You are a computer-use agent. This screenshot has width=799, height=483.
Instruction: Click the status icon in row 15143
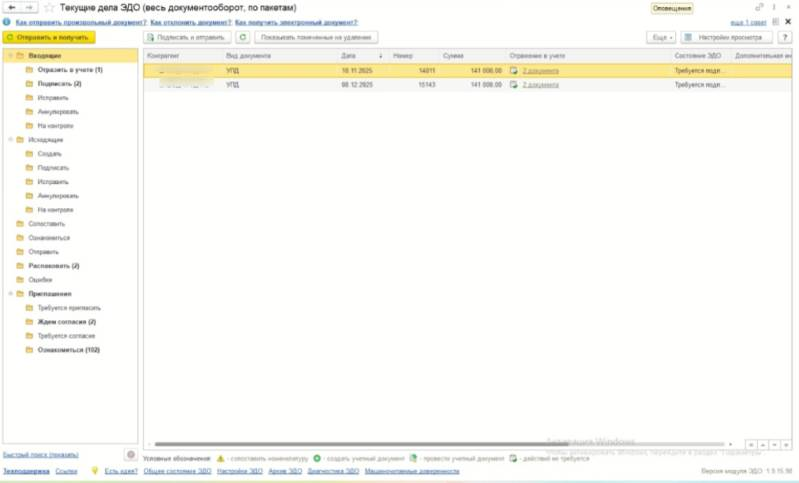coord(514,85)
